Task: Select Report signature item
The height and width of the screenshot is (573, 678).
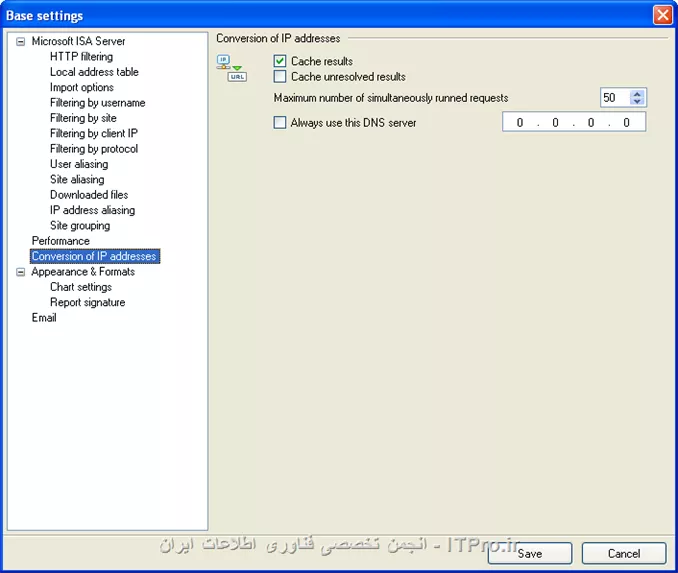Action: point(88,302)
